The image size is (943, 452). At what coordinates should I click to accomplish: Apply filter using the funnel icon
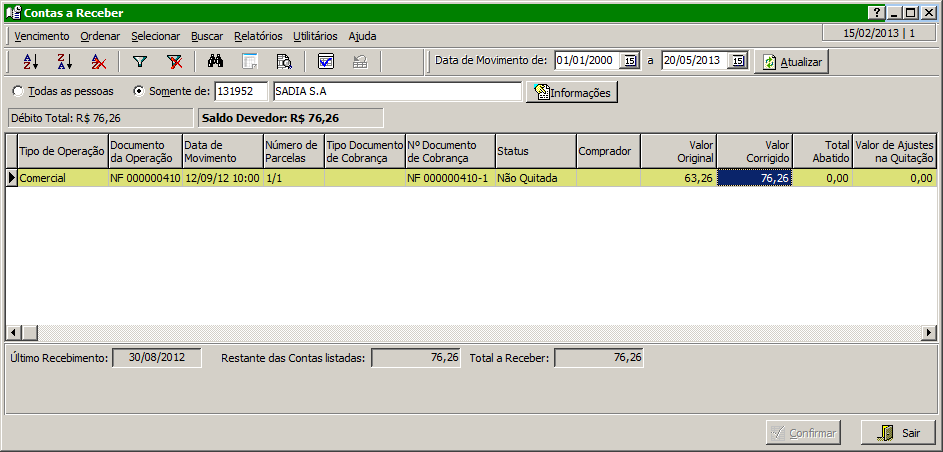(x=140, y=62)
